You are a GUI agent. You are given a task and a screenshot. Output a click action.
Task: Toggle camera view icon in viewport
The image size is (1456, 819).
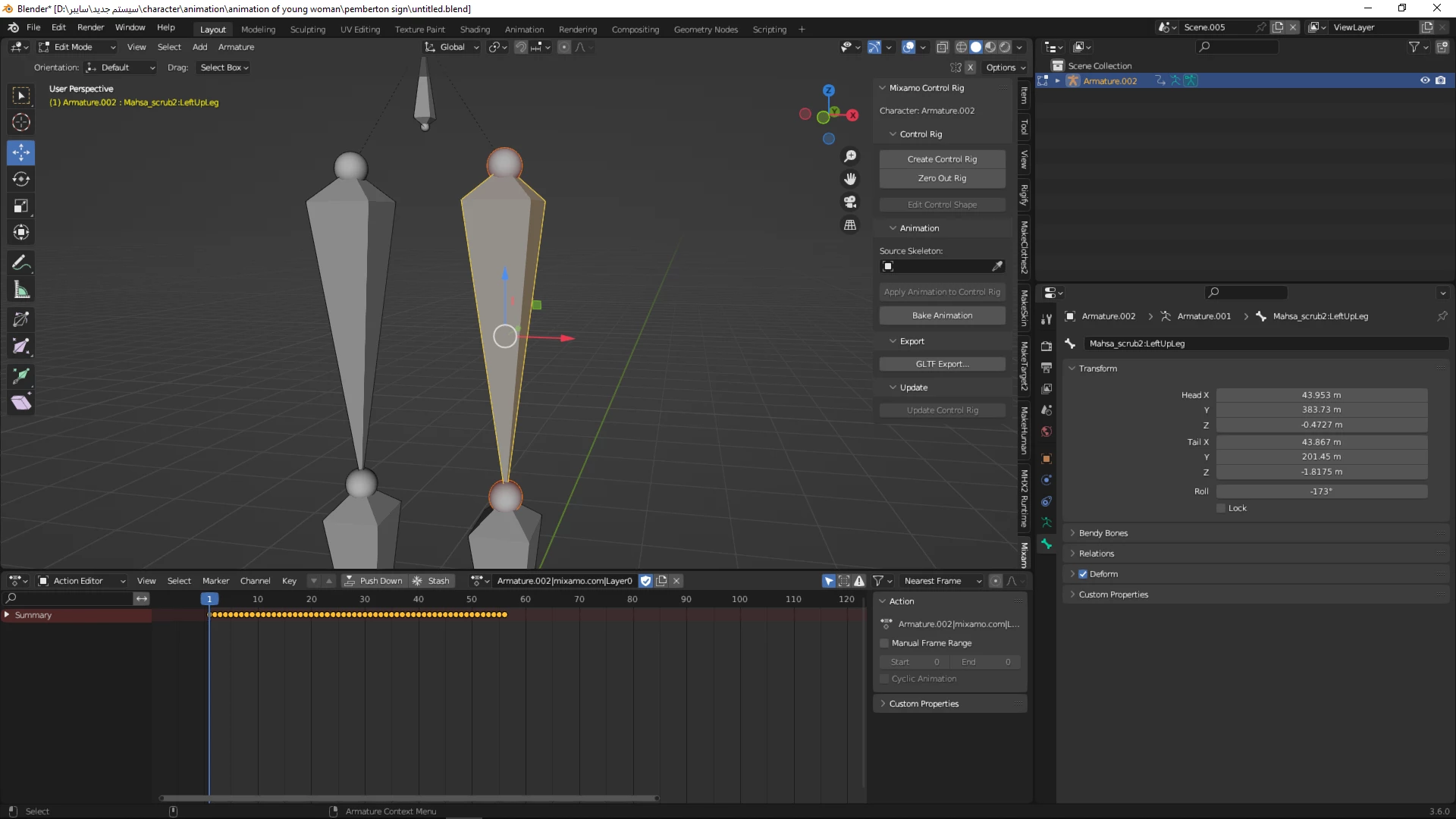(850, 202)
